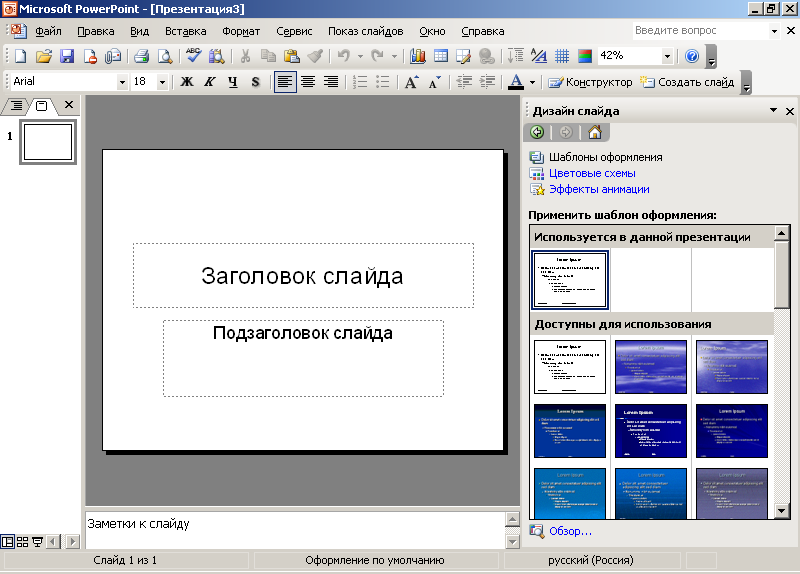
Task: Open the Формат menu
Action: (x=241, y=31)
